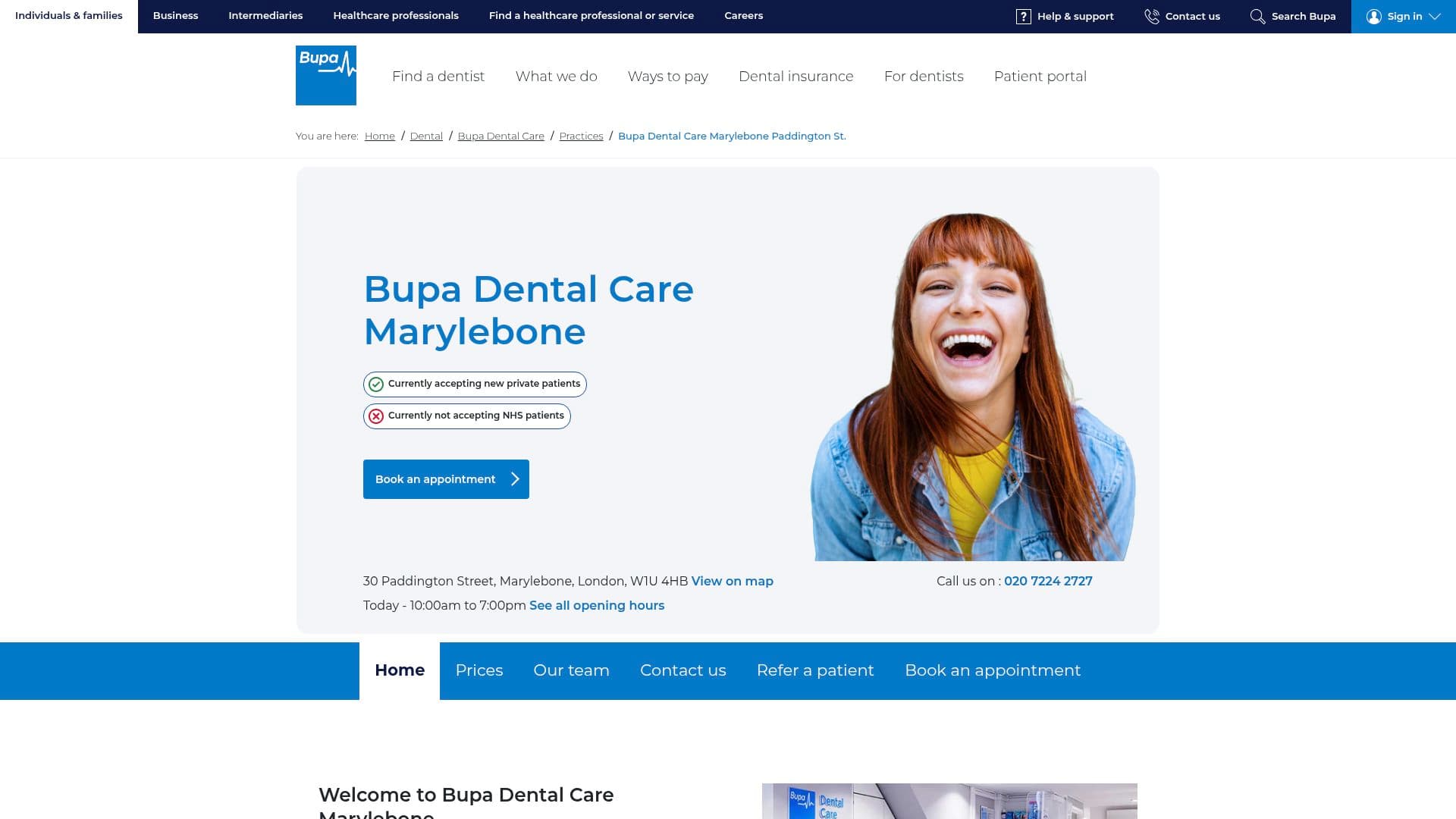Open the Careers link in top bar
Viewport: 1456px width, 819px height.
coord(743,16)
